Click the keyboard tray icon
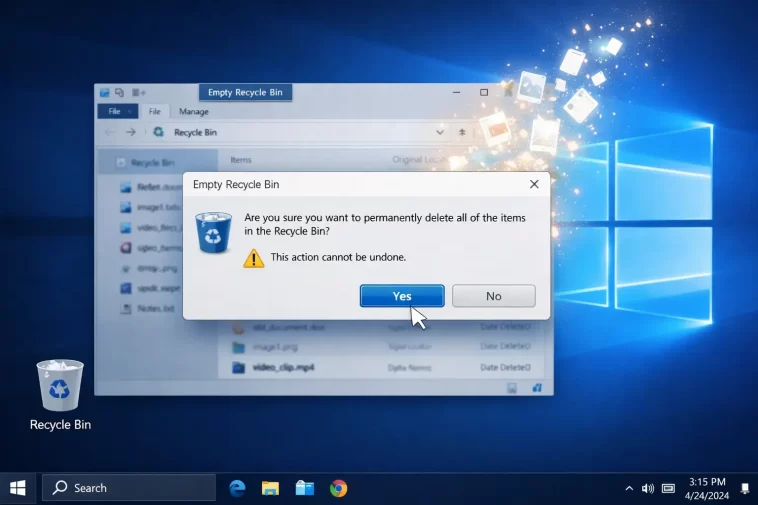Screen dimensions: 758x505 [x=668, y=489]
